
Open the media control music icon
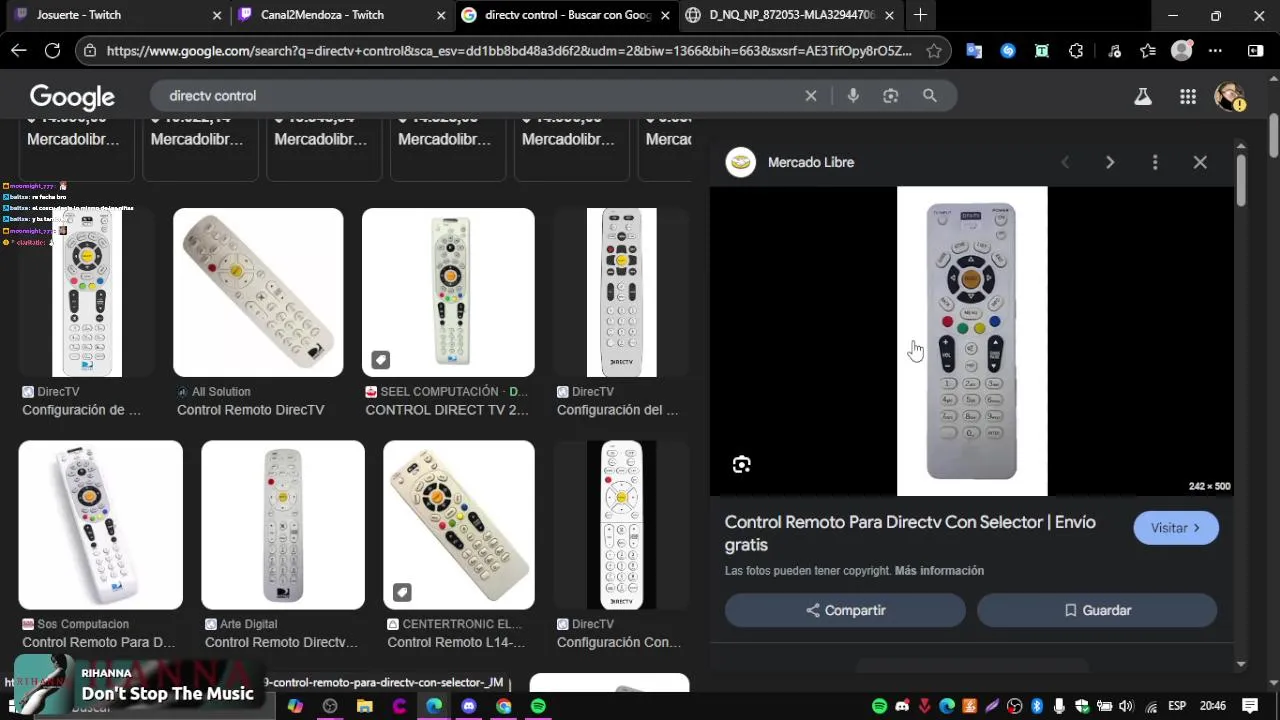pos(1115,51)
